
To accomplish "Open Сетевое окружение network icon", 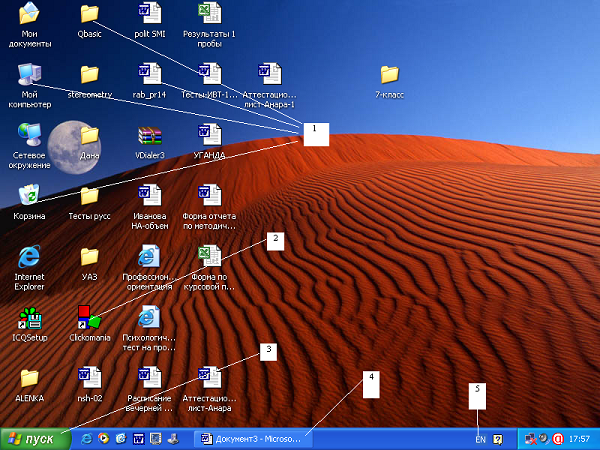I will point(29,135).
